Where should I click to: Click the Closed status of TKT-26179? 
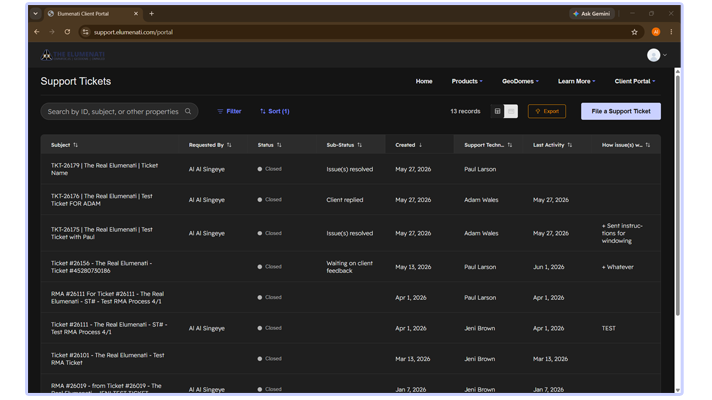click(x=270, y=169)
